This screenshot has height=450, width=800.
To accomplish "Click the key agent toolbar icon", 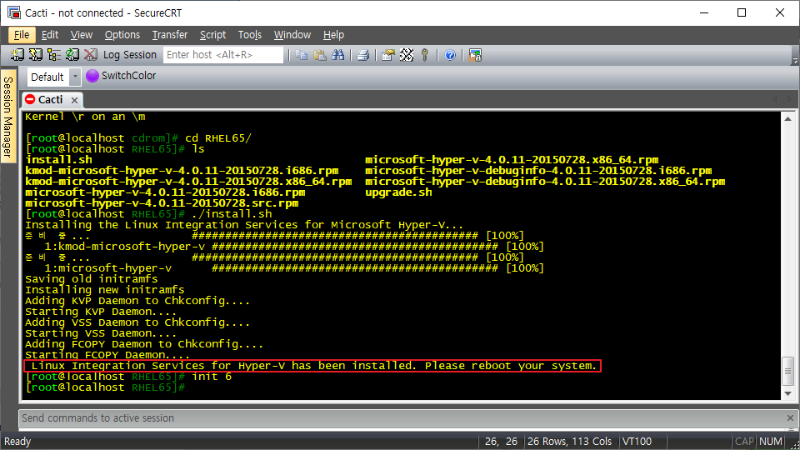I will pos(425,55).
